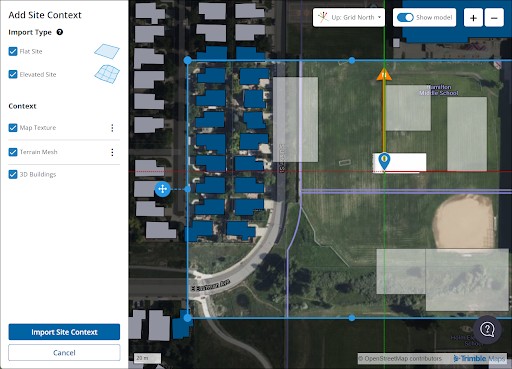
Task: Click the OpenStreetMap contributors attribution link
Action: pos(400,359)
